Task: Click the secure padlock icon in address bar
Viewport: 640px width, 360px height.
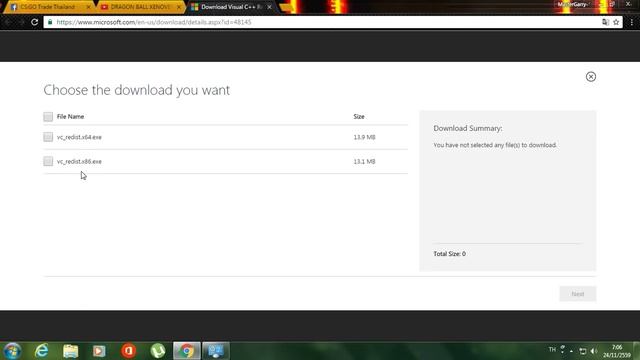Action: click(x=50, y=22)
